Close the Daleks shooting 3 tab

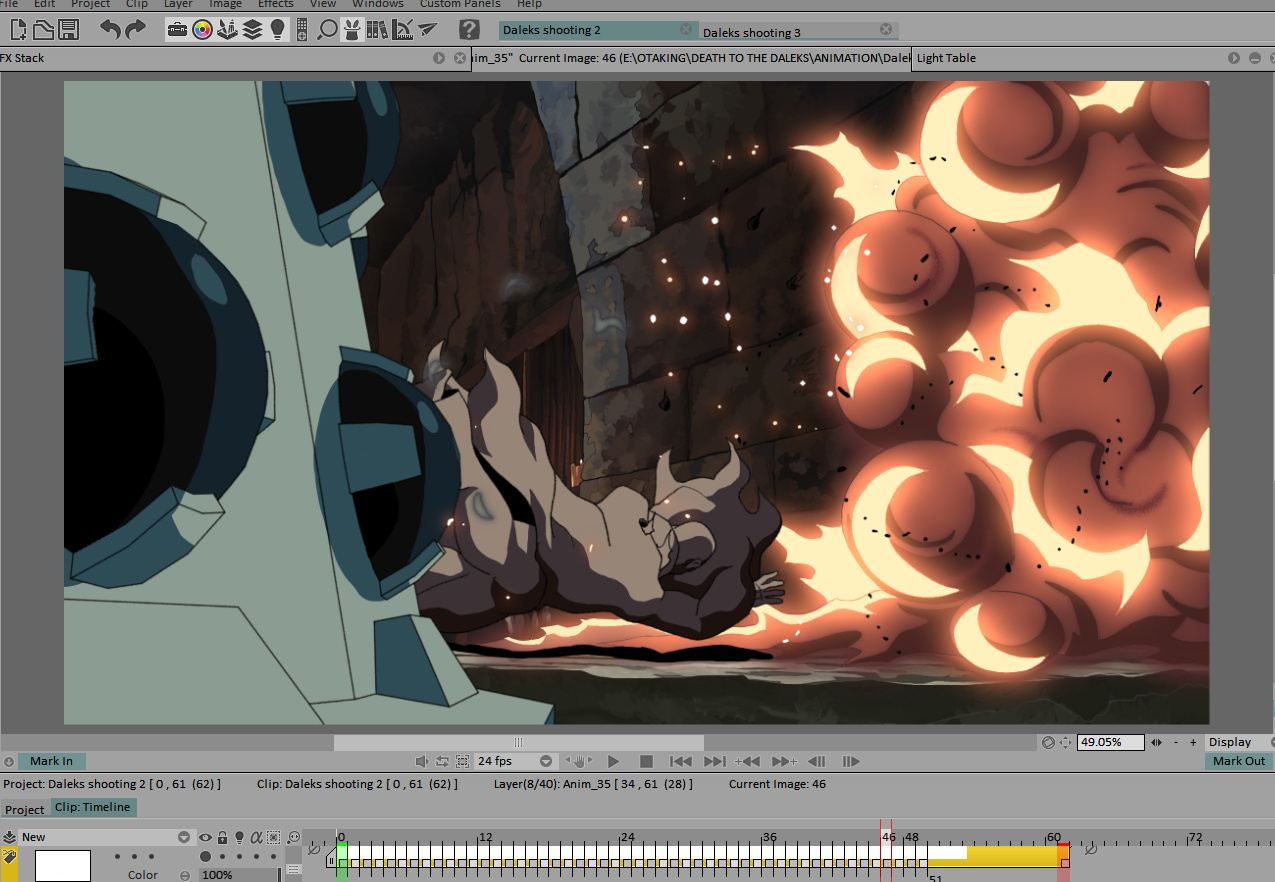pyautogui.click(x=886, y=30)
